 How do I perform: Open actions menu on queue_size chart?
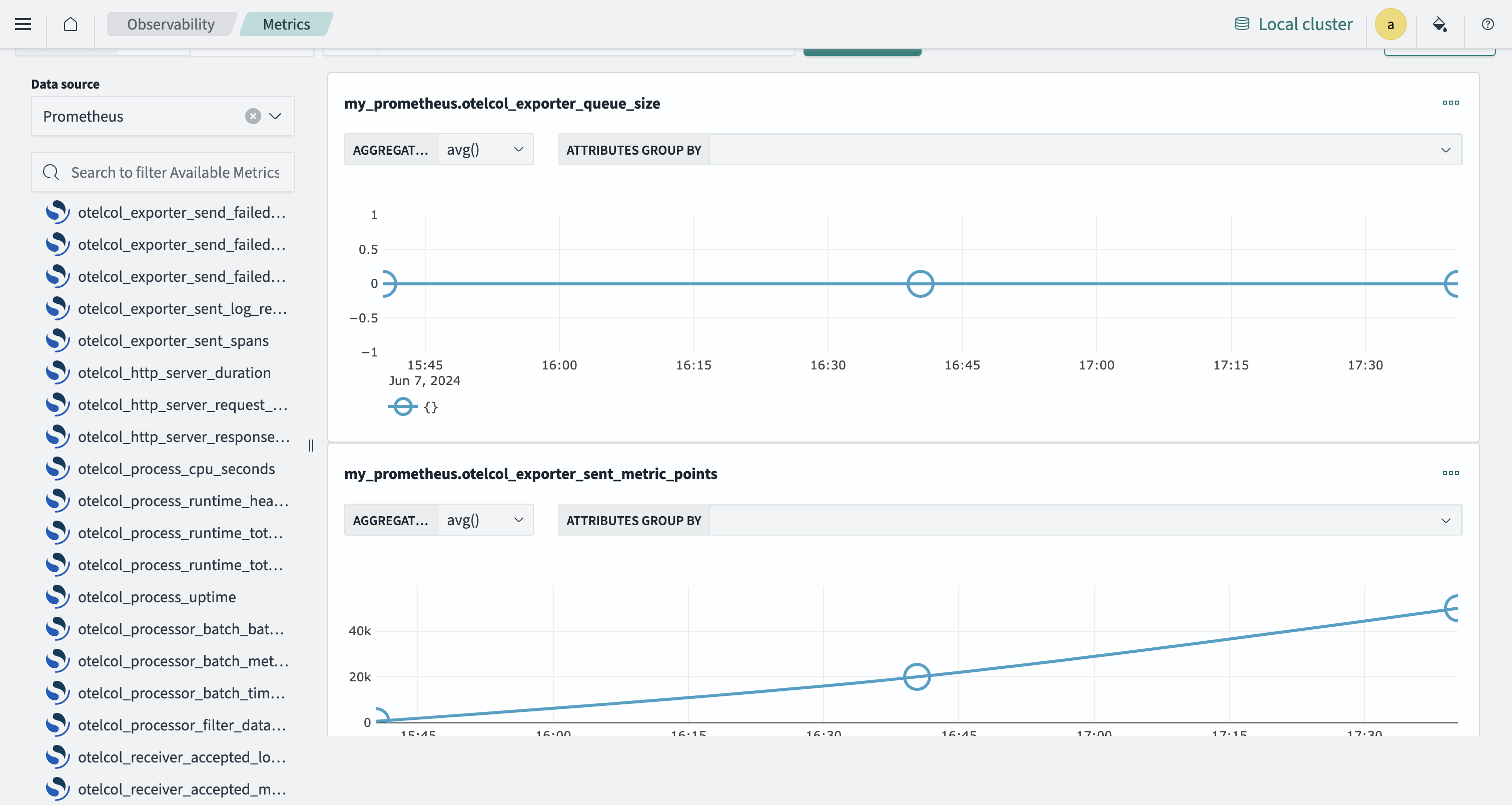pos(1451,103)
